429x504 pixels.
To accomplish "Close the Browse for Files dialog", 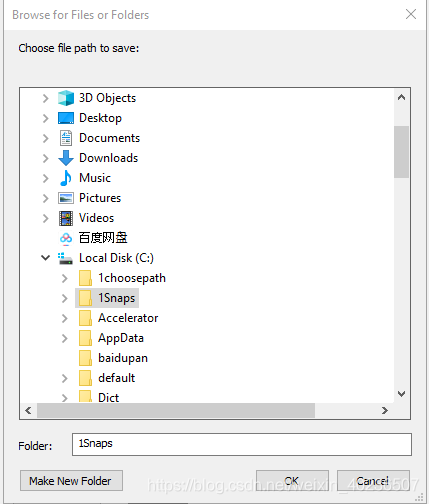I will click(x=411, y=14).
